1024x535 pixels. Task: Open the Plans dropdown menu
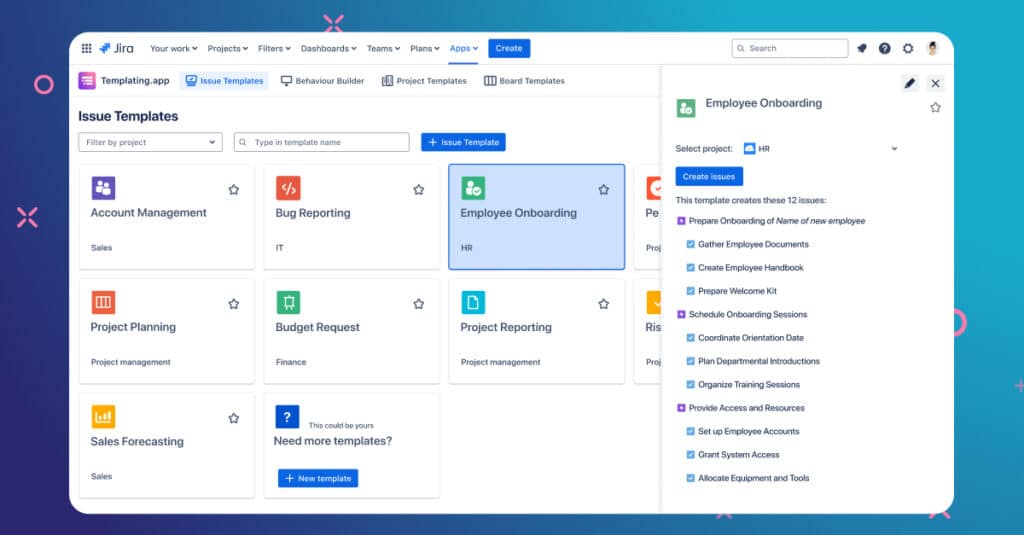point(424,48)
